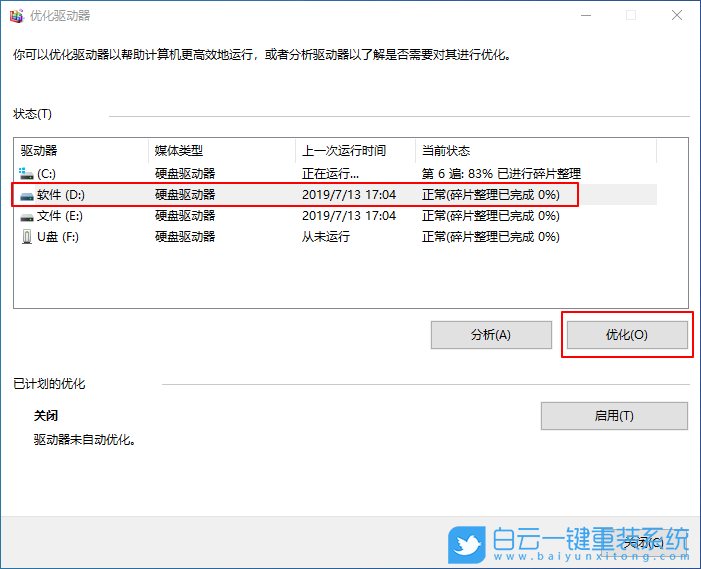Click the 已计划的优化 section label
Screen dimensions: 701x569
[x=49, y=384]
